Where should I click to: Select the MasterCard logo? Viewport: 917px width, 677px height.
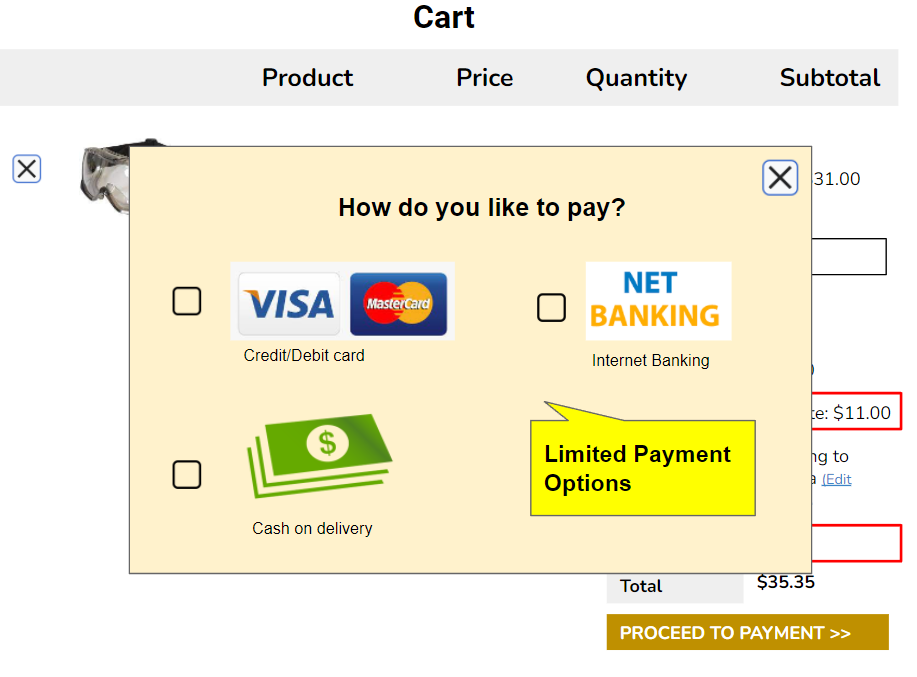[399, 301]
